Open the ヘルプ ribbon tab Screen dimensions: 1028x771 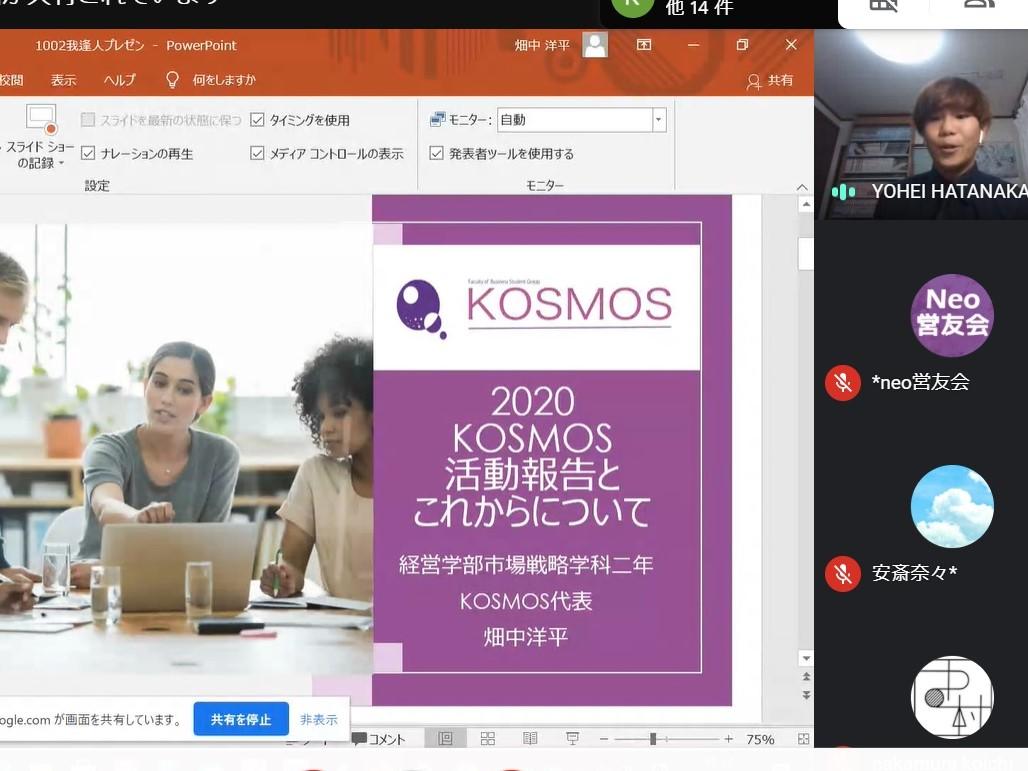[120, 80]
